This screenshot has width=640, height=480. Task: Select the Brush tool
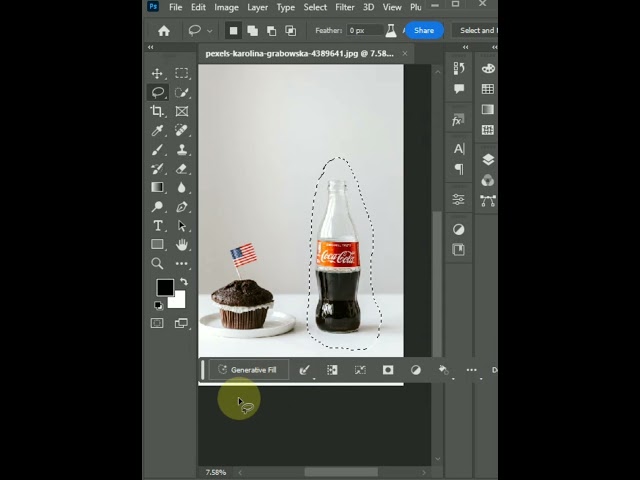(x=157, y=149)
